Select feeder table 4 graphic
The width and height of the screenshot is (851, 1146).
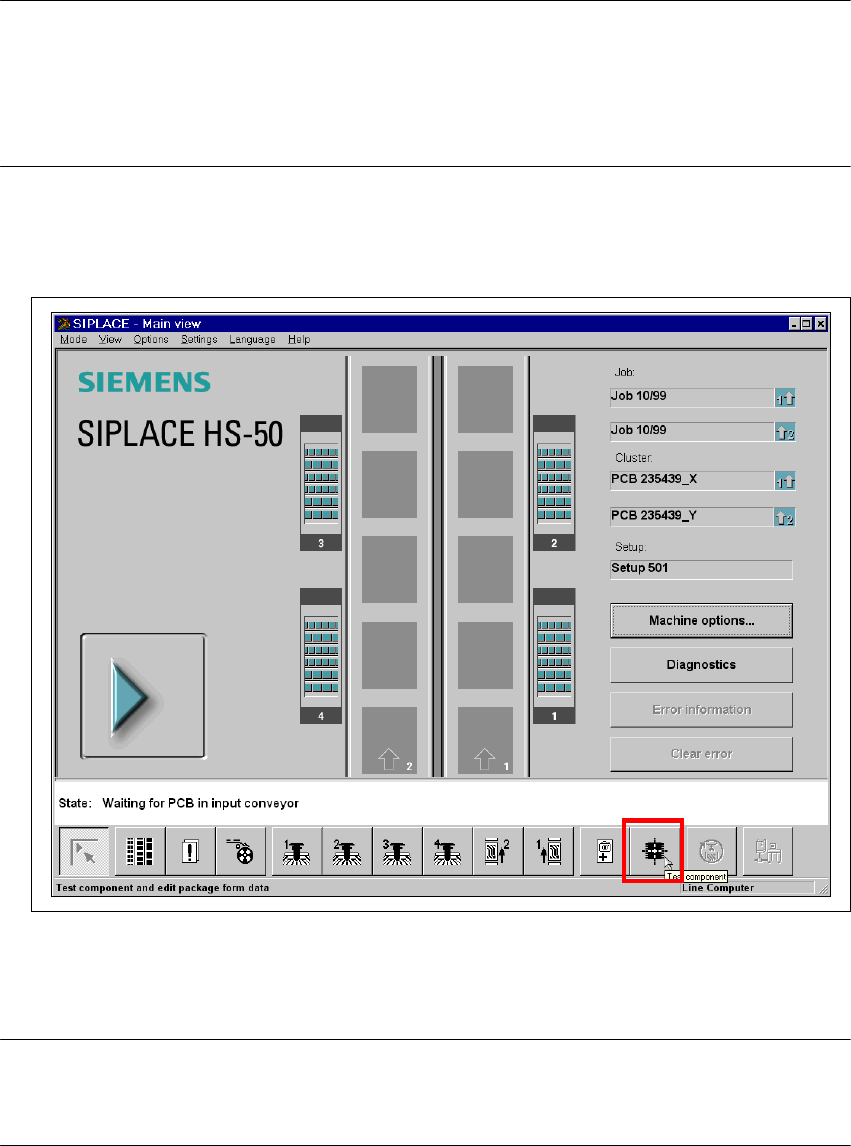321,656
